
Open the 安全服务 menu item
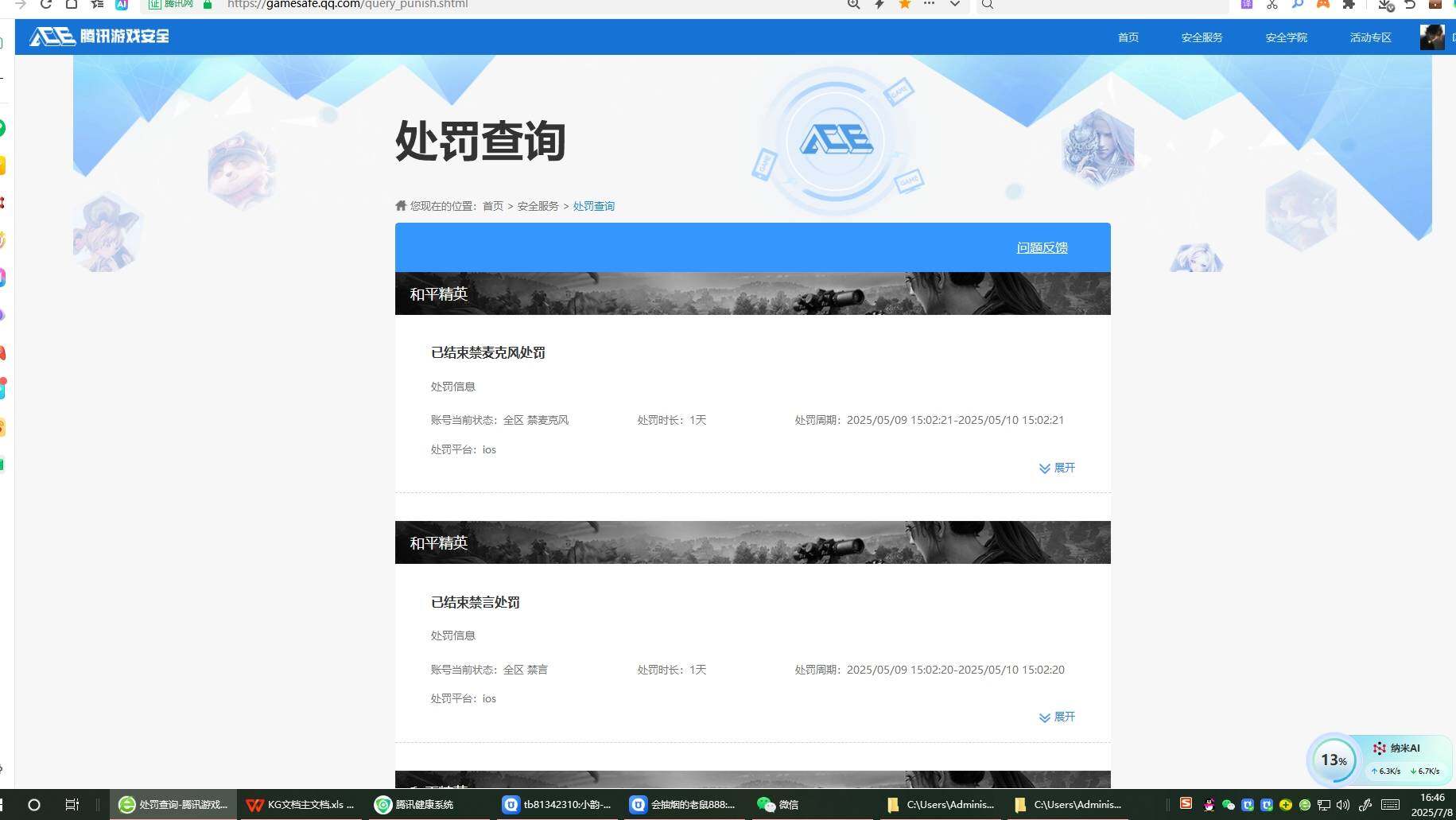(x=1202, y=37)
